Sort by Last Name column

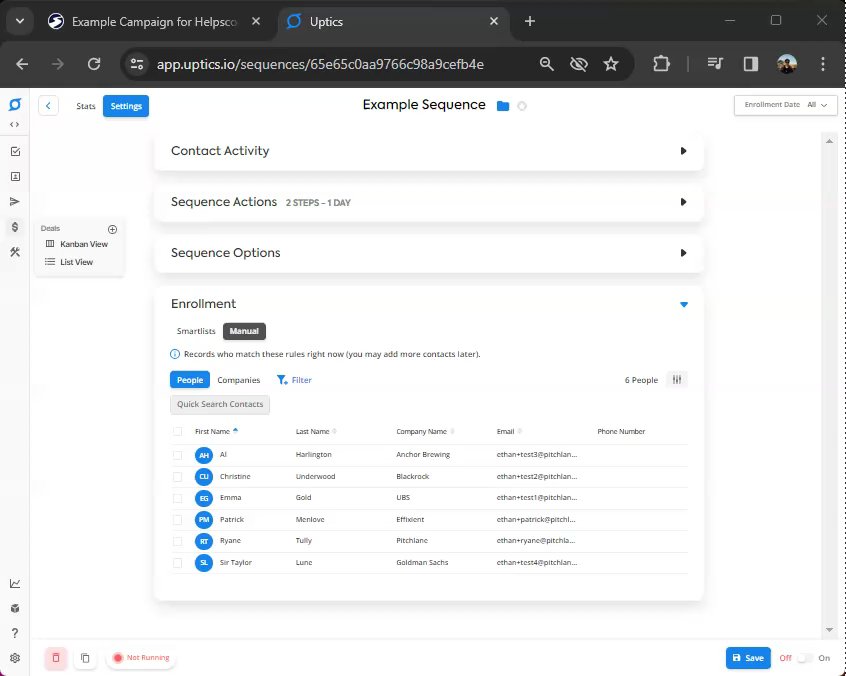point(316,431)
